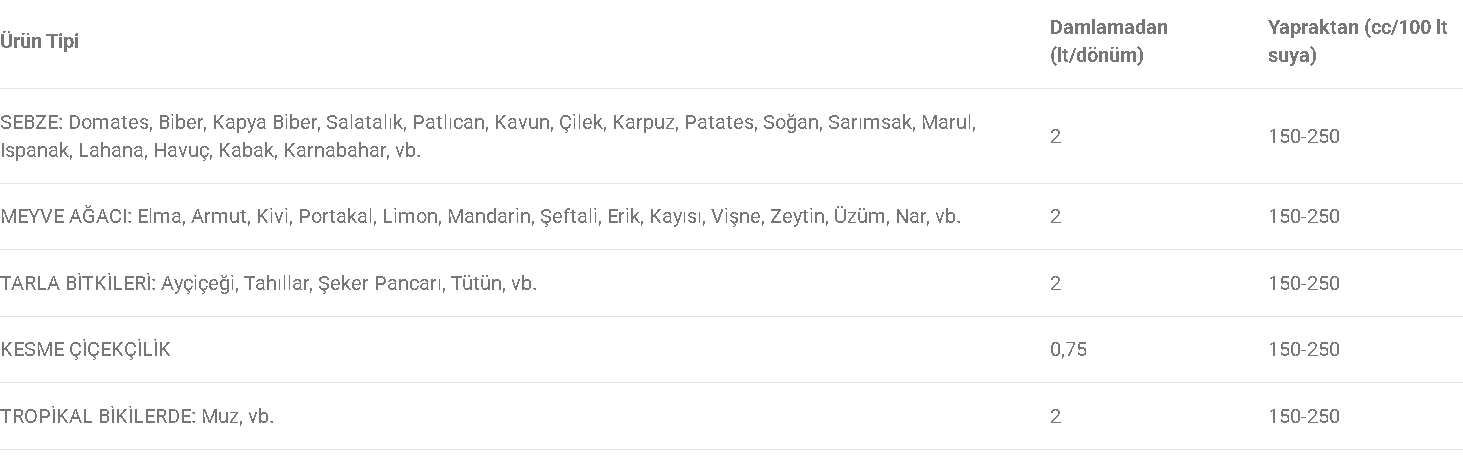Image resolution: width=1463 pixels, height=459 pixels.
Task: Click 150-250 foliar value in SEBZE row
Action: (x=1304, y=137)
